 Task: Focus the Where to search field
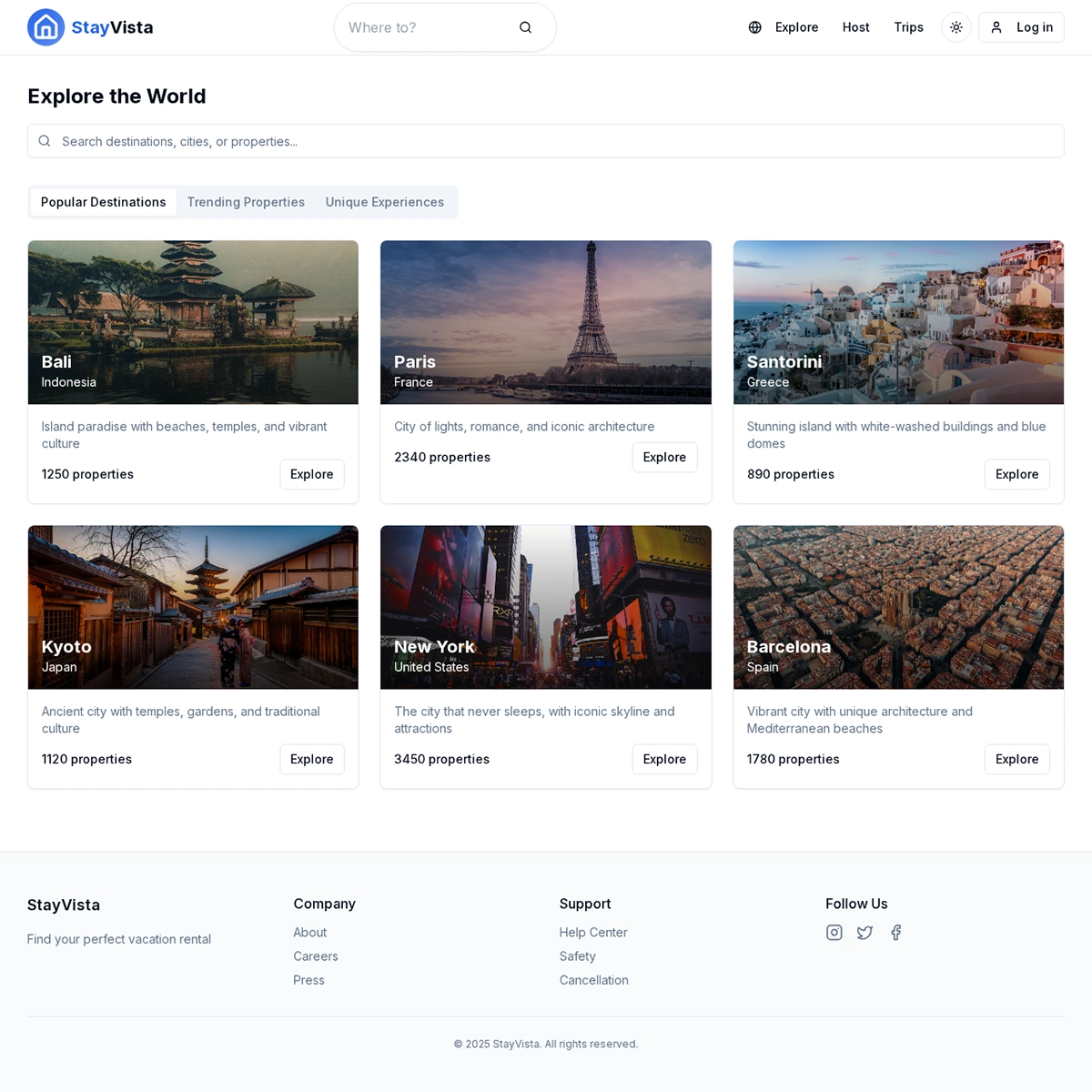[445, 27]
